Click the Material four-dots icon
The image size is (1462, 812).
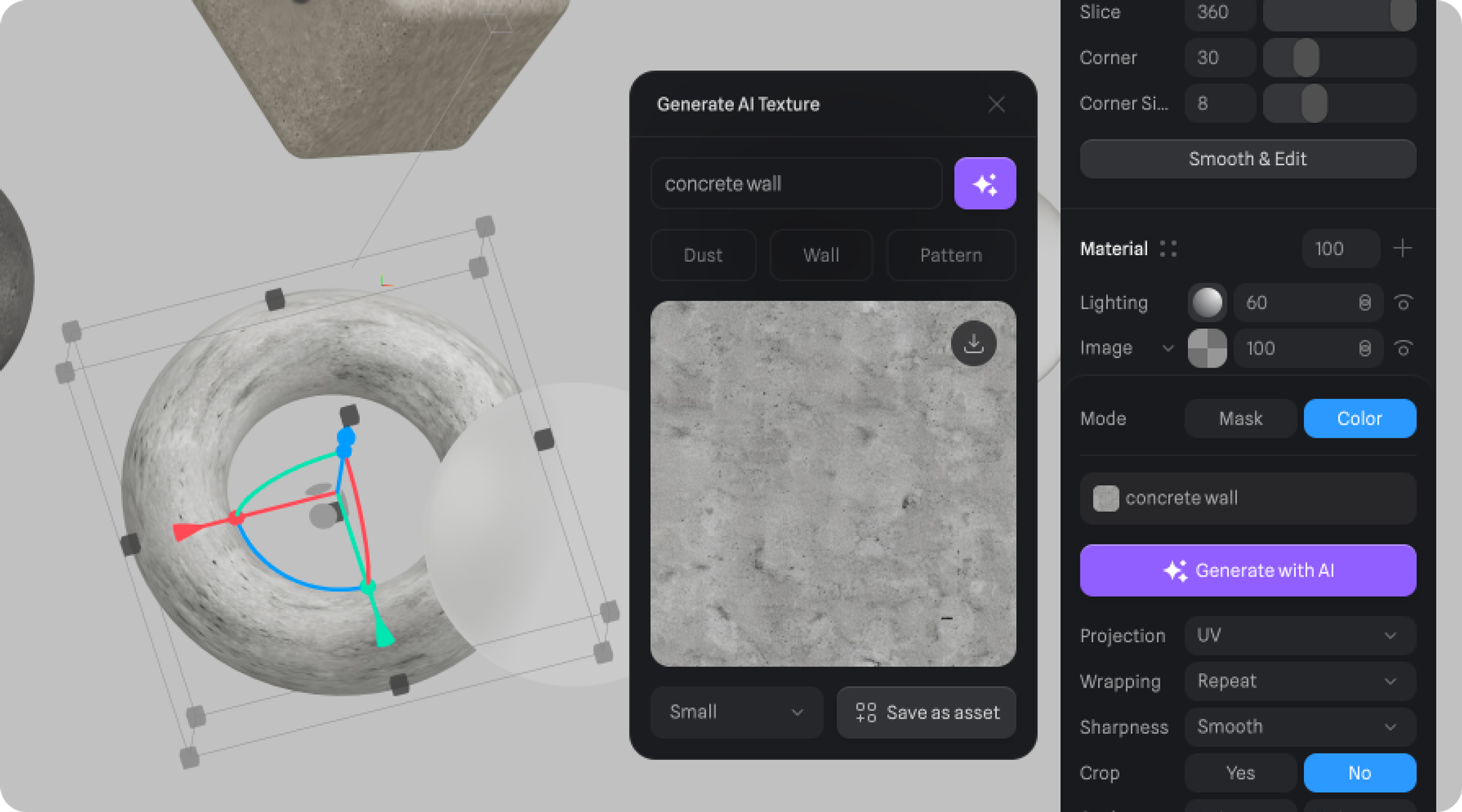click(1168, 249)
